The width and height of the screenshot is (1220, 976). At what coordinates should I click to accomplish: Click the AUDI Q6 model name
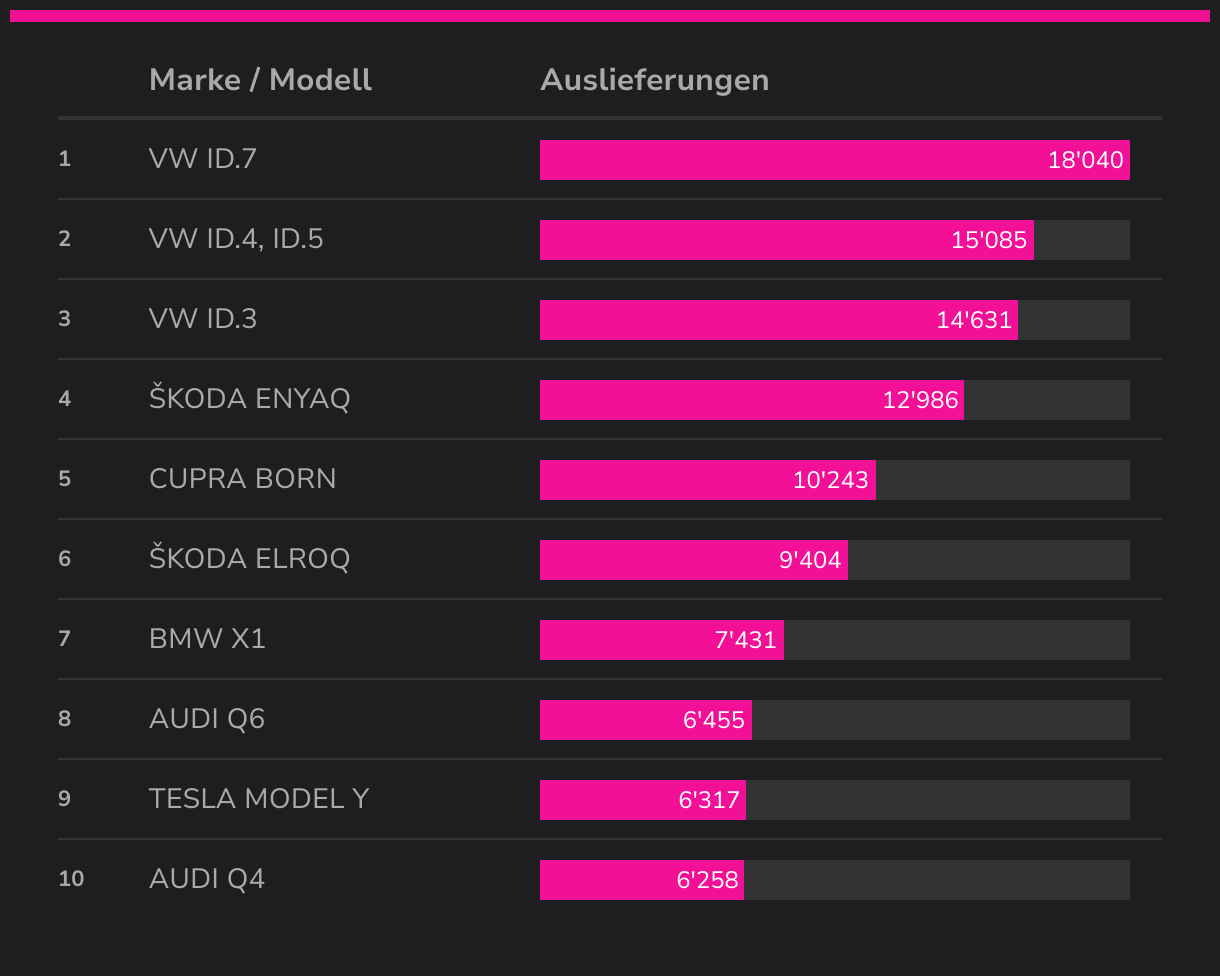coord(207,719)
